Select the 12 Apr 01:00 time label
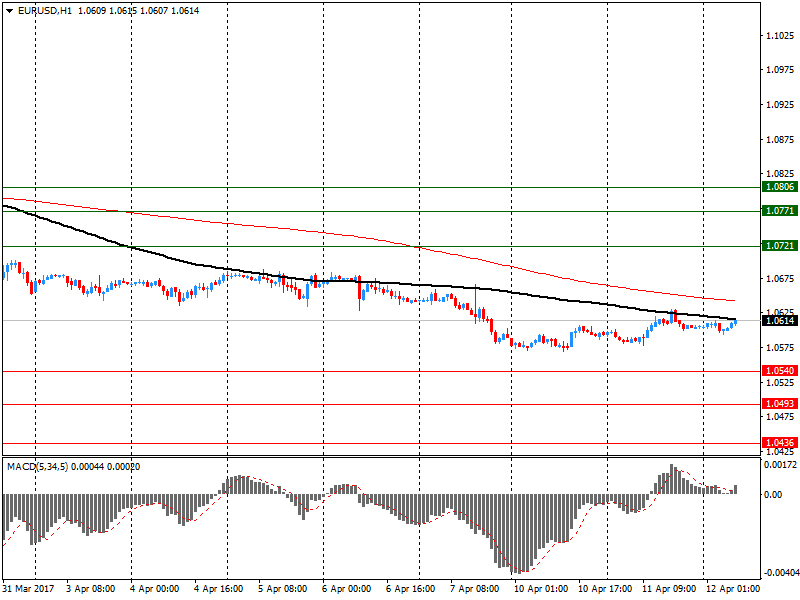The width and height of the screenshot is (800, 600). pyautogui.click(x=733, y=589)
